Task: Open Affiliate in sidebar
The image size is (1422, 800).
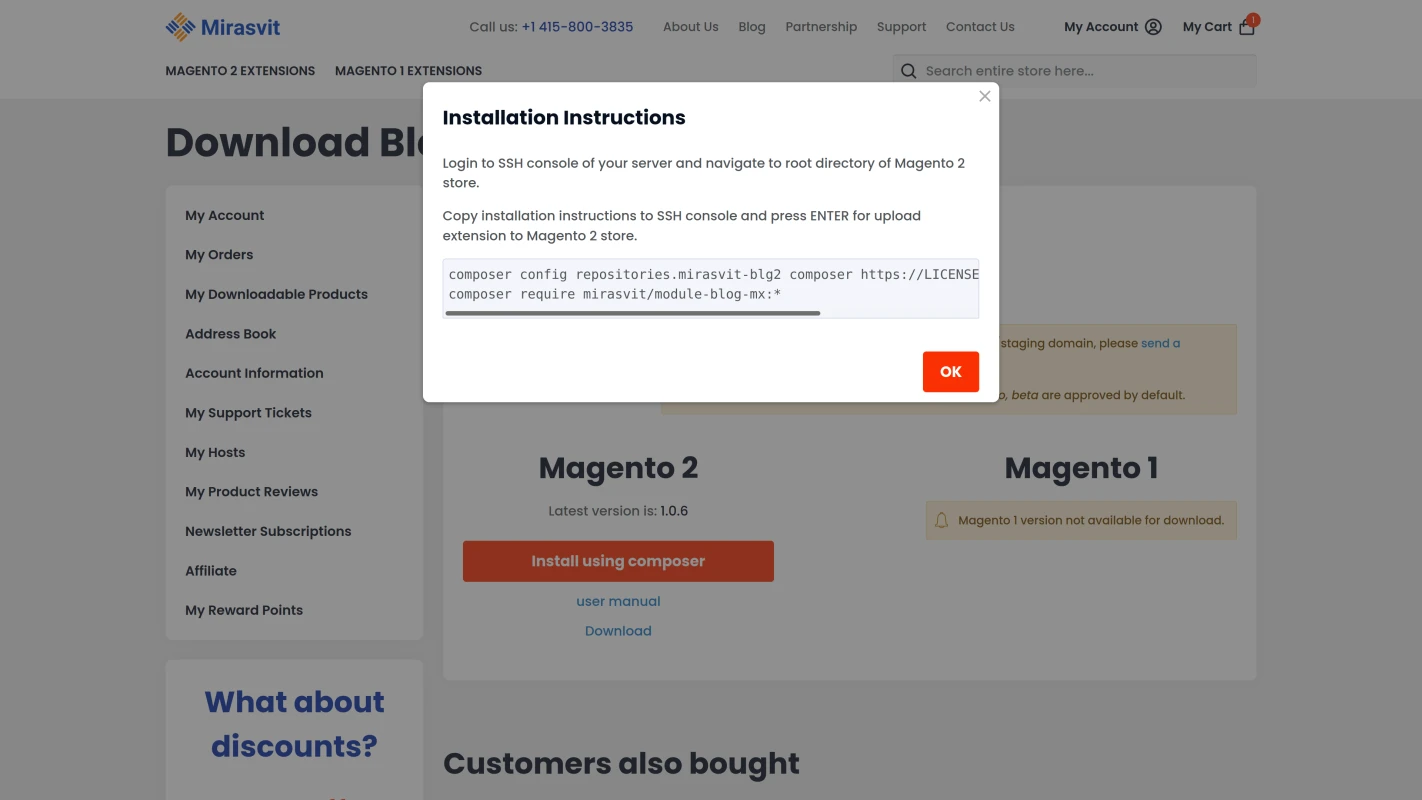Action: point(211,571)
